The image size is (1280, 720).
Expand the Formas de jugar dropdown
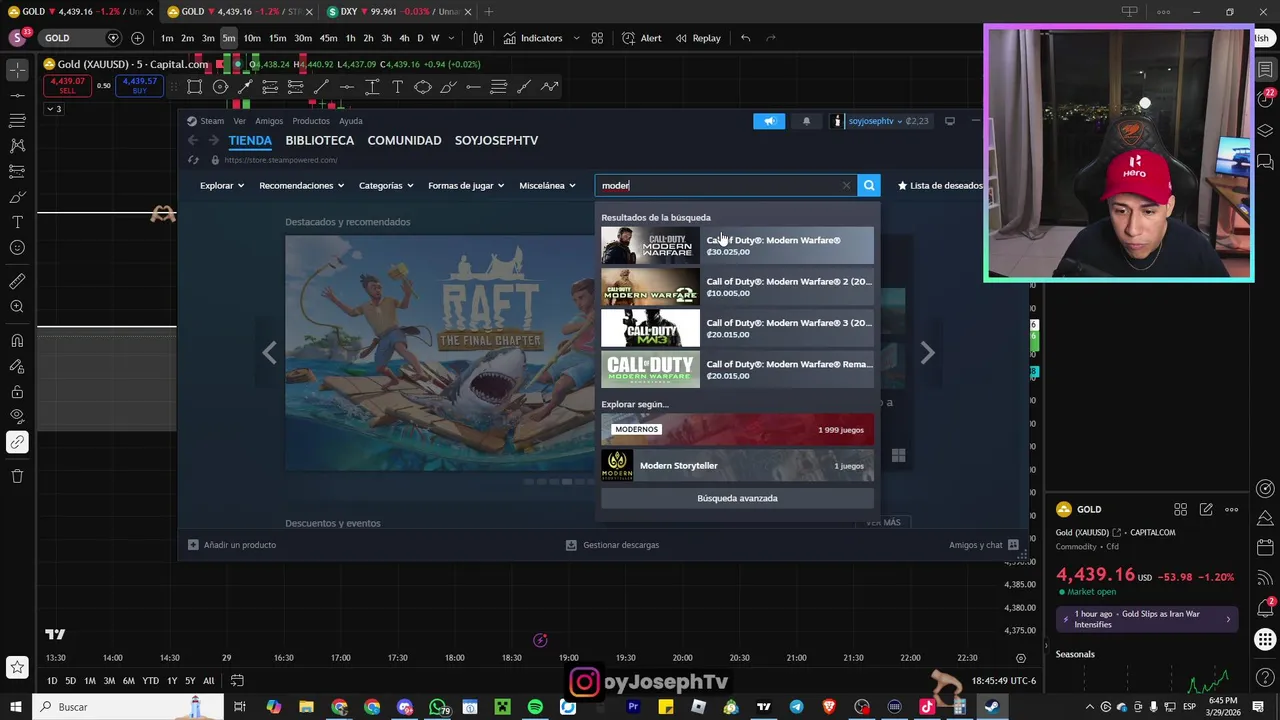(466, 185)
